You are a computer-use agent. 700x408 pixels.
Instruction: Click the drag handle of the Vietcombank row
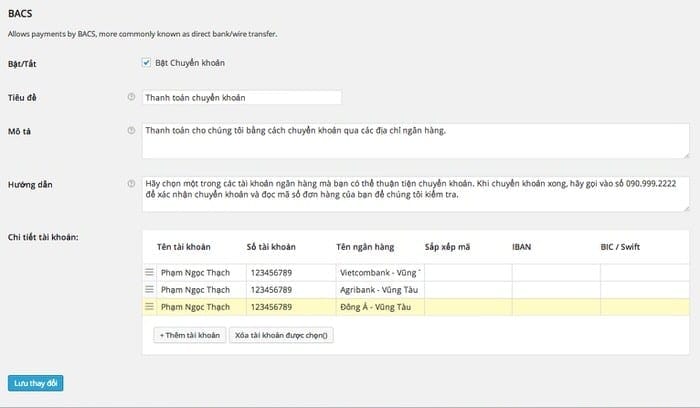[150, 272]
